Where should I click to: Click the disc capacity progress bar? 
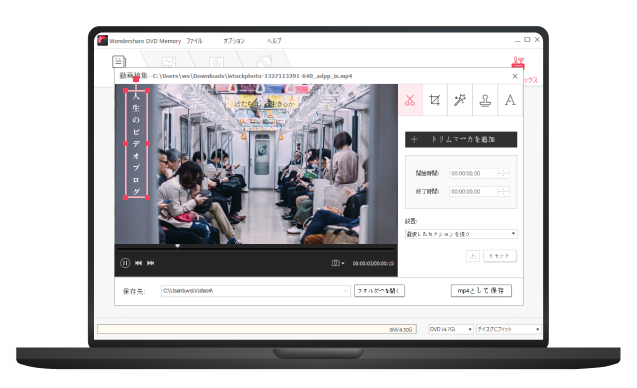[257, 329]
